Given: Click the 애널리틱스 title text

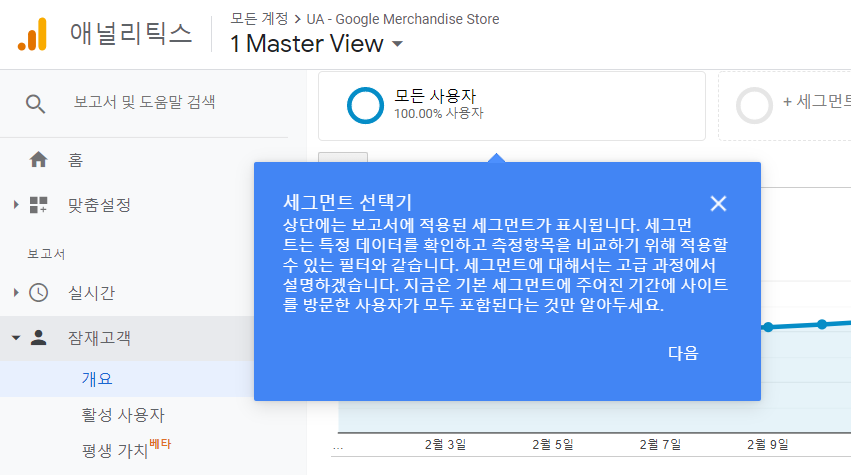Looking at the screenshot, I should tap(131, 34).
